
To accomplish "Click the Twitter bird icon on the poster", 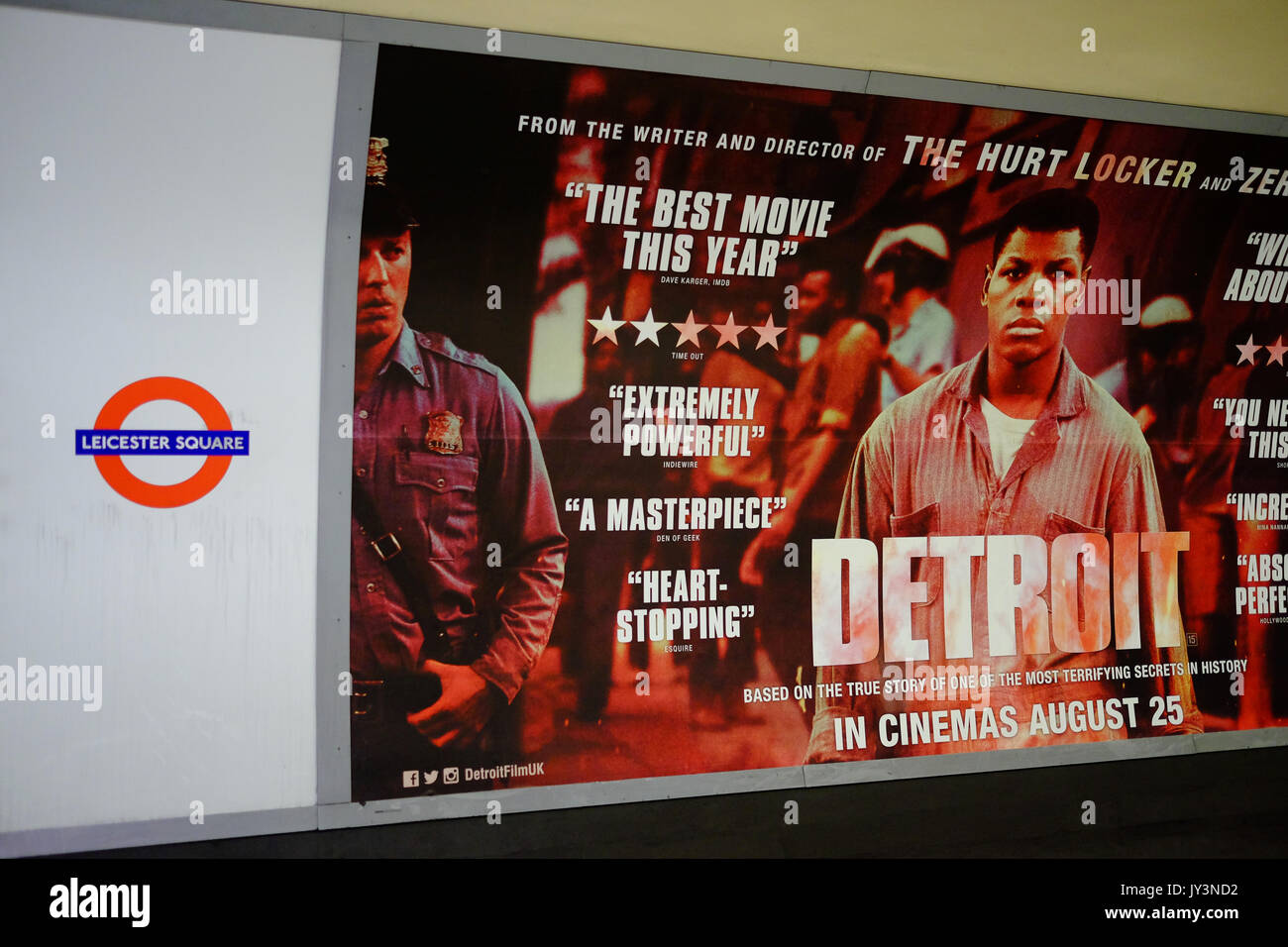I will (x=431, y=778).
